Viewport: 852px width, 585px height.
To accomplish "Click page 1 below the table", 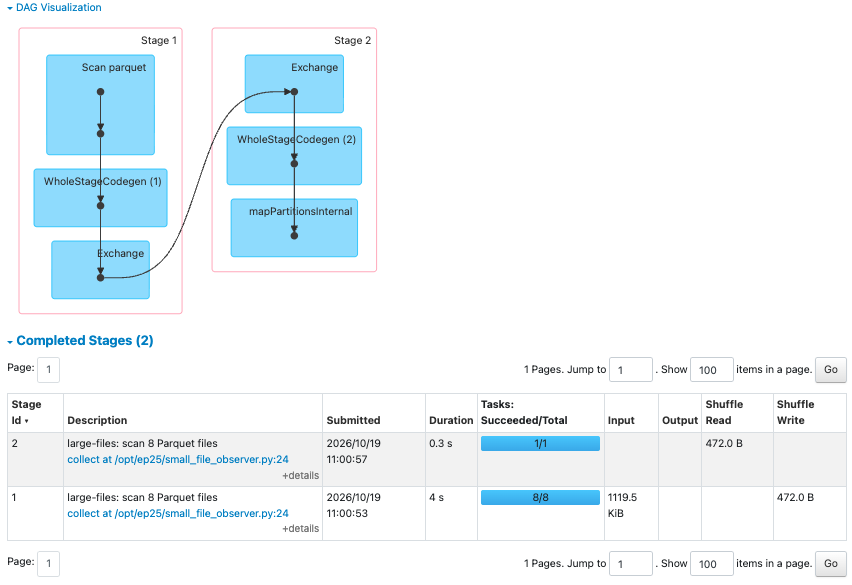I will [48, 564].
